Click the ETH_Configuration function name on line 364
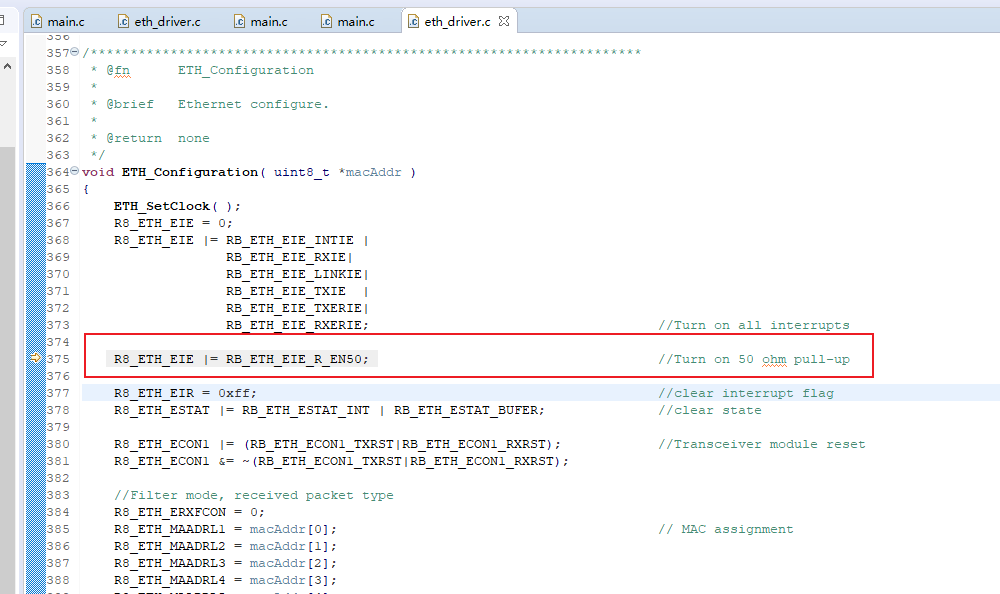The image size is (1000, 594). [x=190, y=172]
